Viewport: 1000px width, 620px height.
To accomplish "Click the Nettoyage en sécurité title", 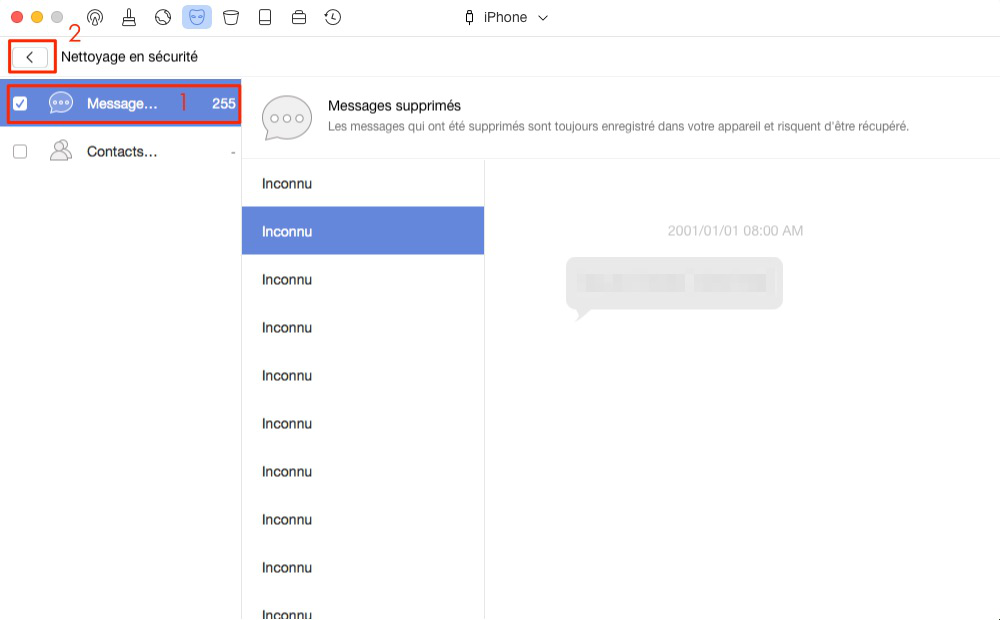I will tap(129, 57).
